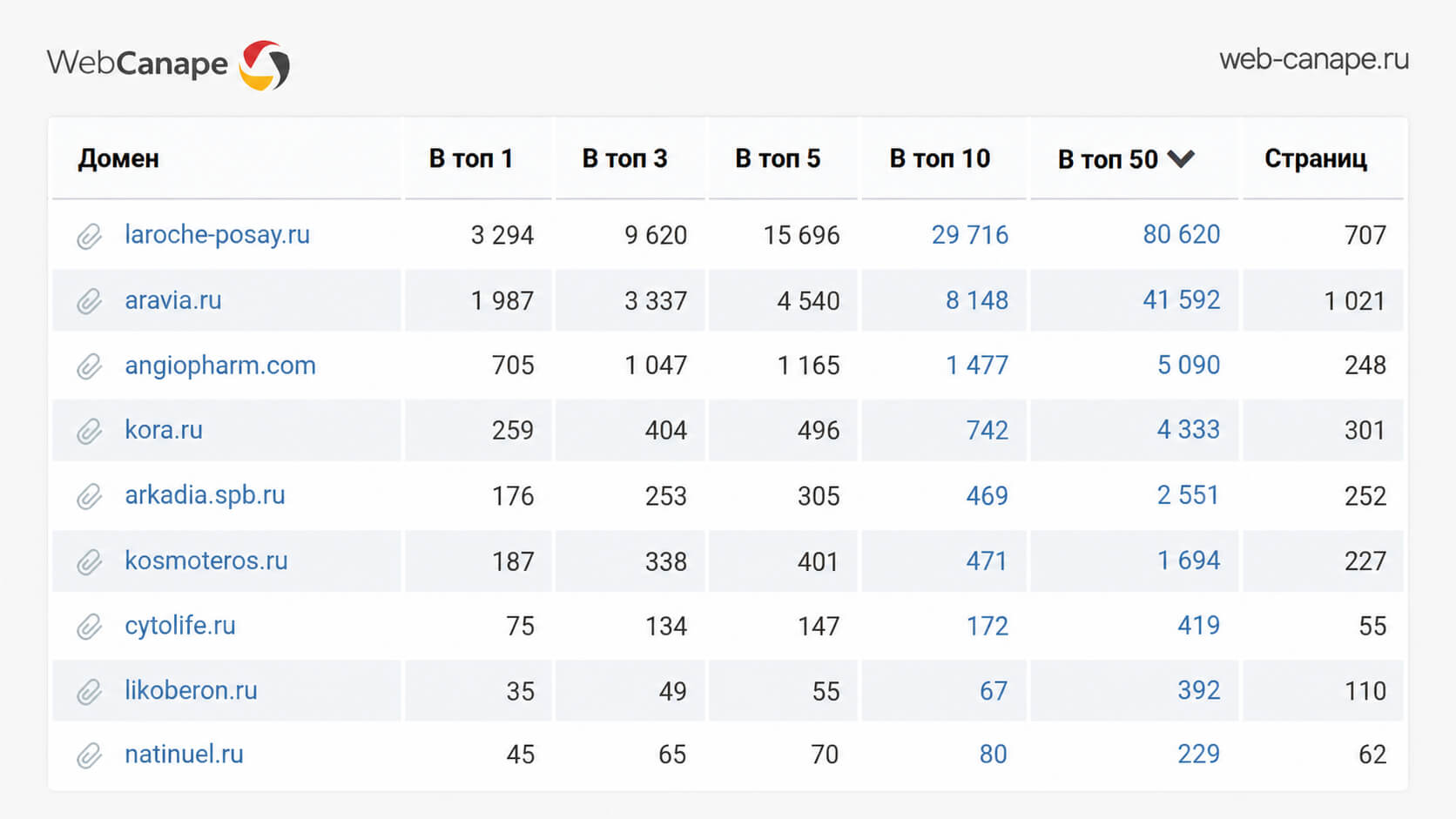Image resolution: width=1456 pixels, height=819 pixels.
Task: Open the 229 top-50 link
Action: [x=1198, y=755]
